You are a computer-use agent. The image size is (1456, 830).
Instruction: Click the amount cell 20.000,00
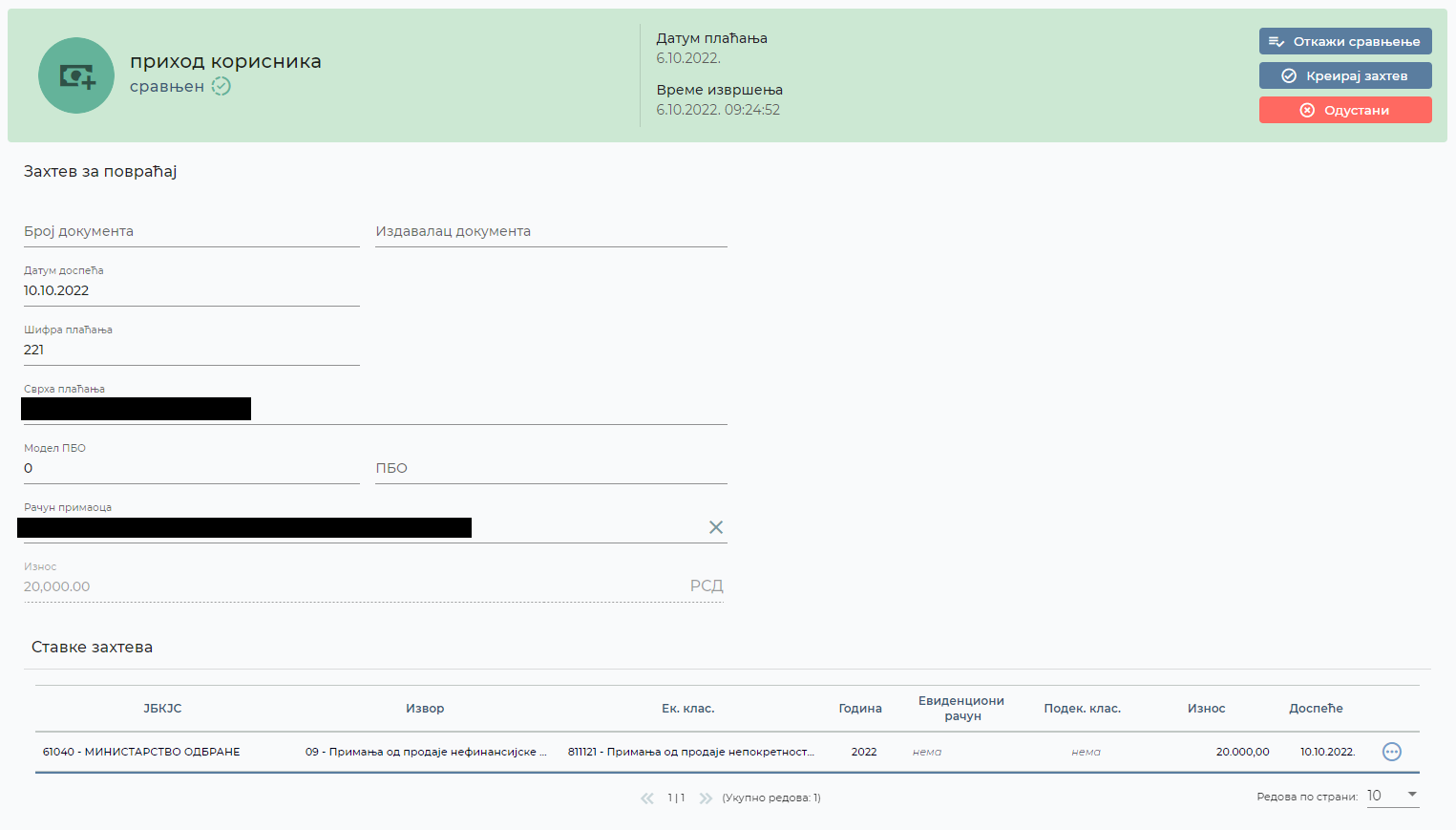pos(1242,752)
